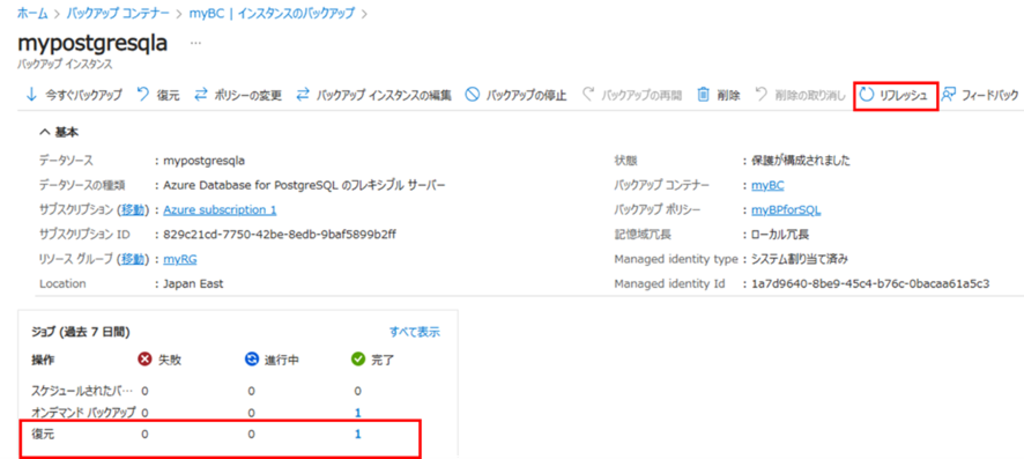Click the システム割り当て済み identity type value

pos(799,259)
